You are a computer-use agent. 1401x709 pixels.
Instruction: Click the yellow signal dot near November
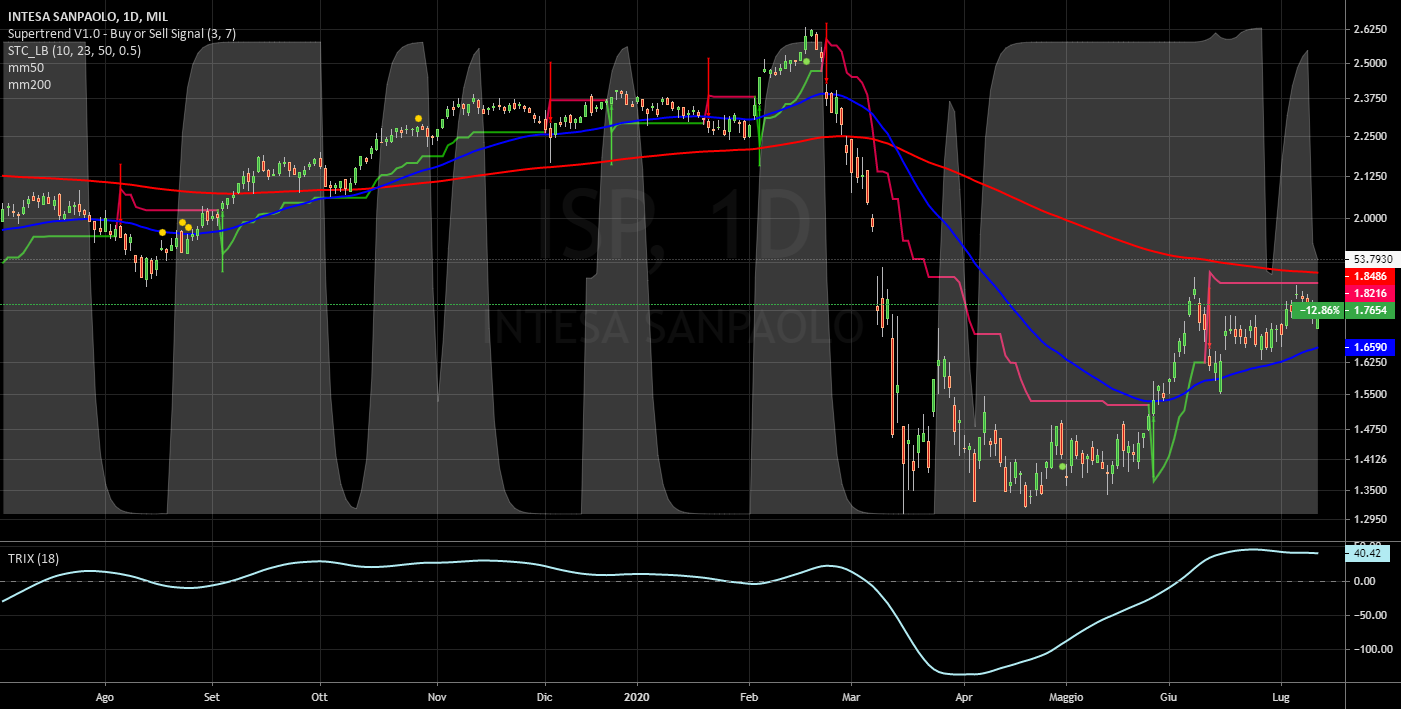click(x=418, y=118)
